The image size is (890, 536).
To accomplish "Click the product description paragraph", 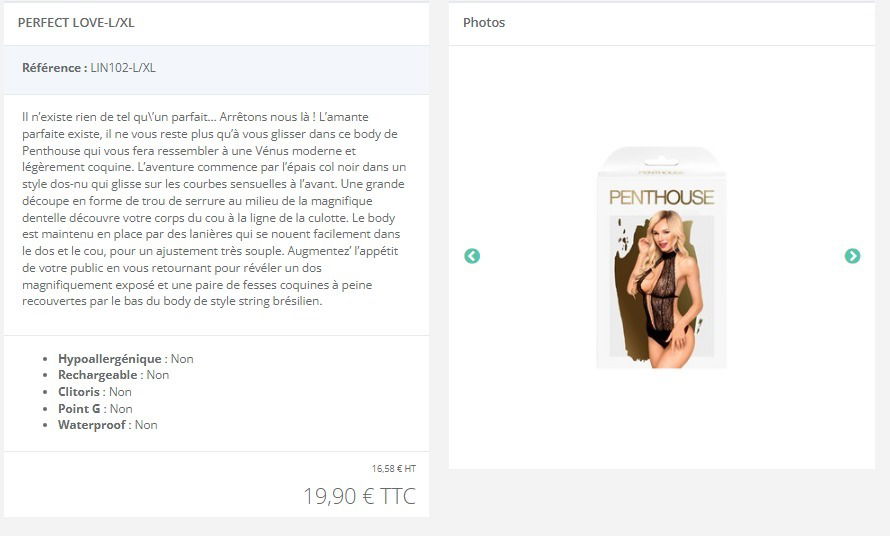I will click(215, 209).
